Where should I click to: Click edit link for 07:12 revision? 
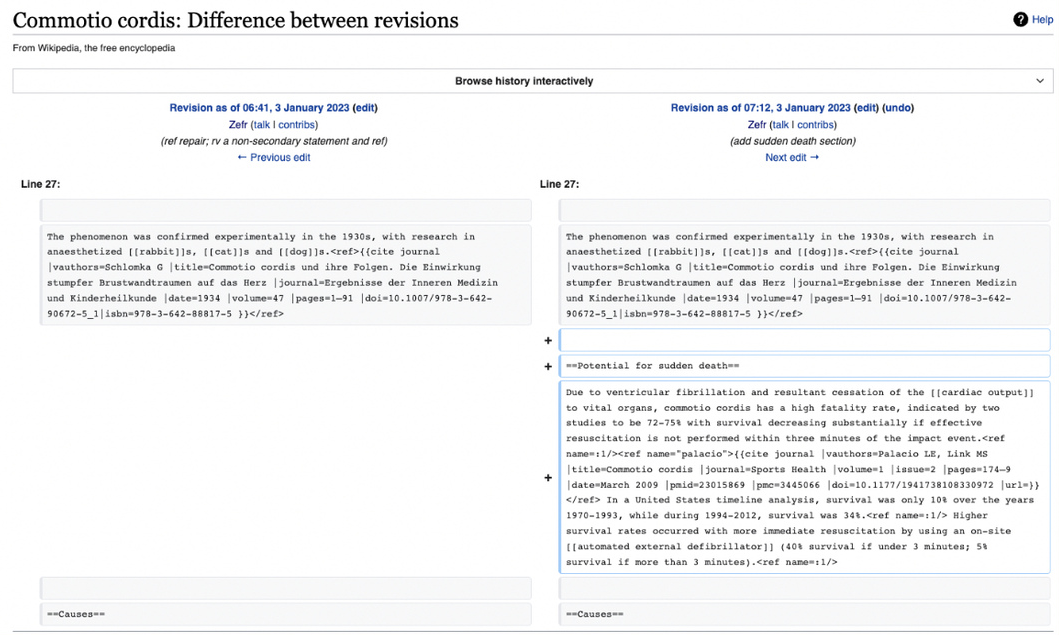pos(866,107)
